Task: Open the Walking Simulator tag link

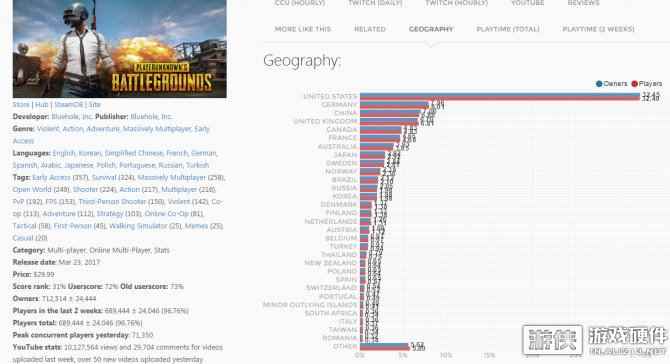Action: pos(138,226)
